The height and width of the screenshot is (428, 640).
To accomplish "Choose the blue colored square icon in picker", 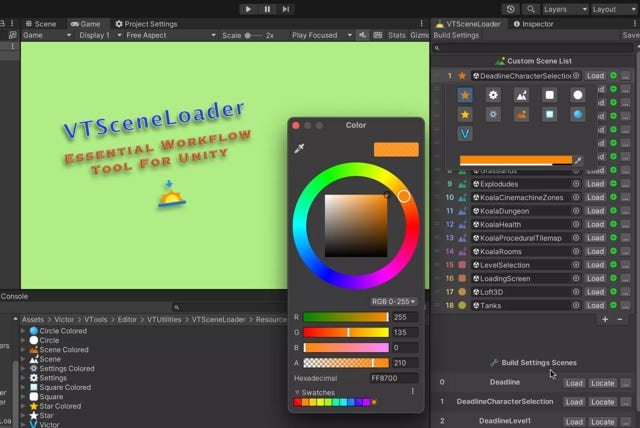I will point(549,115).
